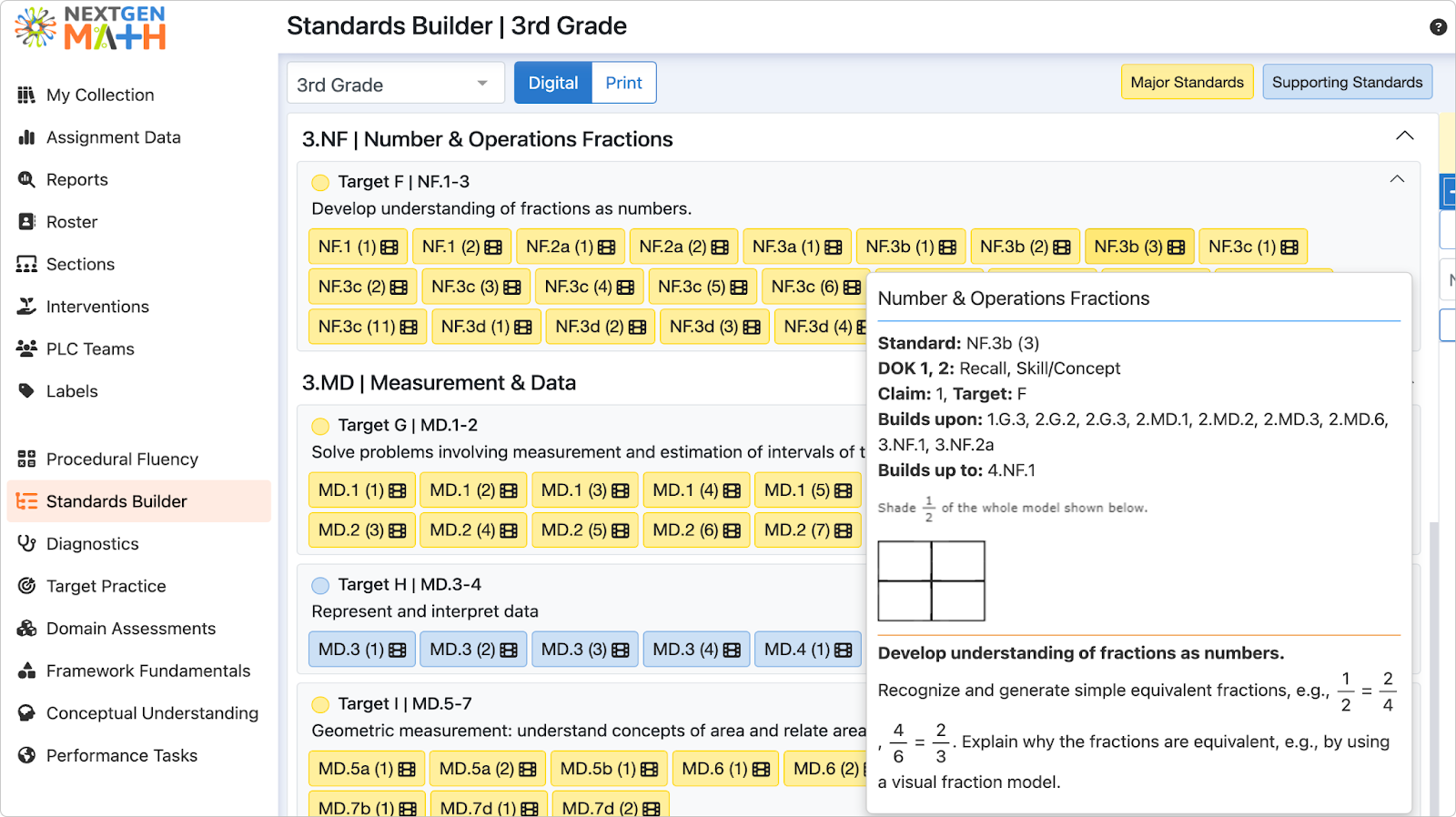Click the film icon on NF.1 (1)

pos(389,247)
